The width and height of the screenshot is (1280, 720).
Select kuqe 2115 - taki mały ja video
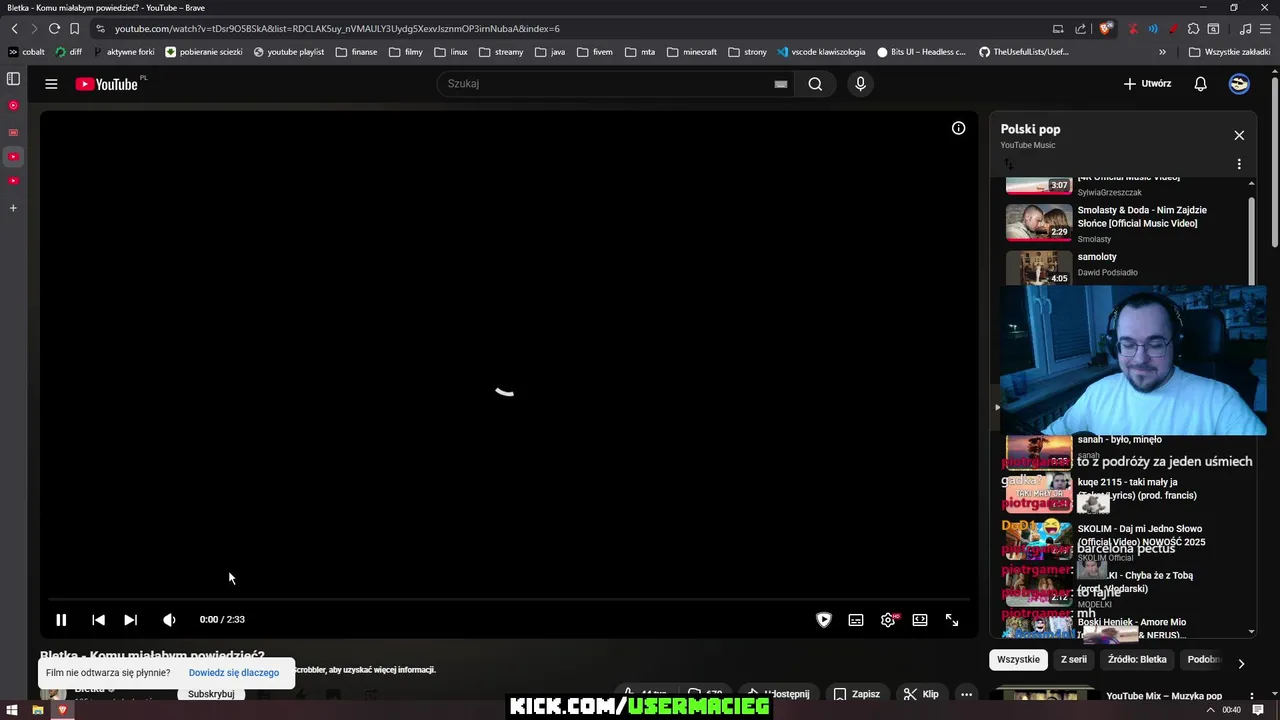click(x=1126, y=494)
